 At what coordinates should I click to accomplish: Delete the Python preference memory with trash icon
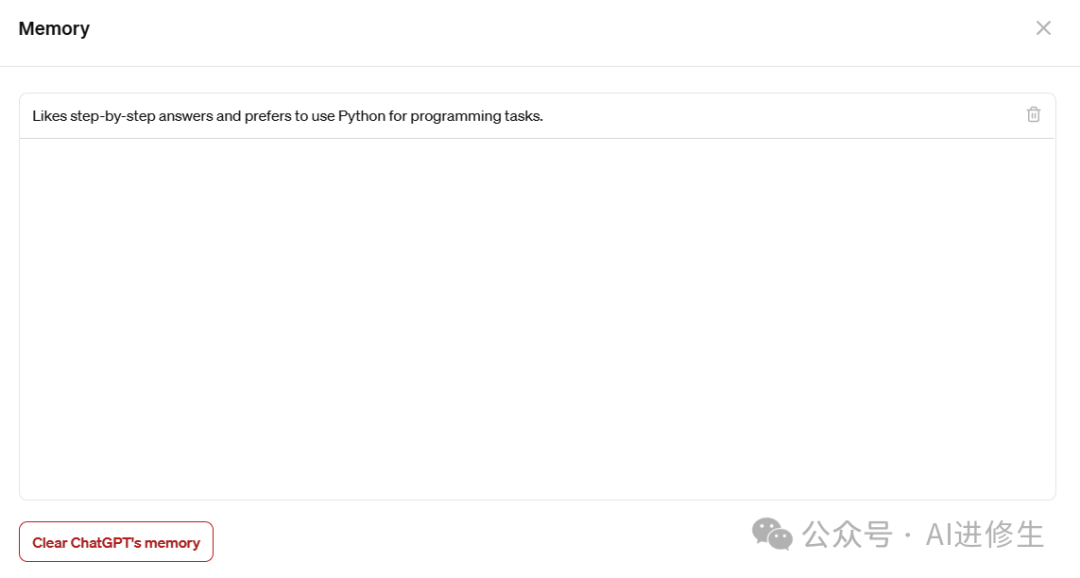(x=1033, y=115)
